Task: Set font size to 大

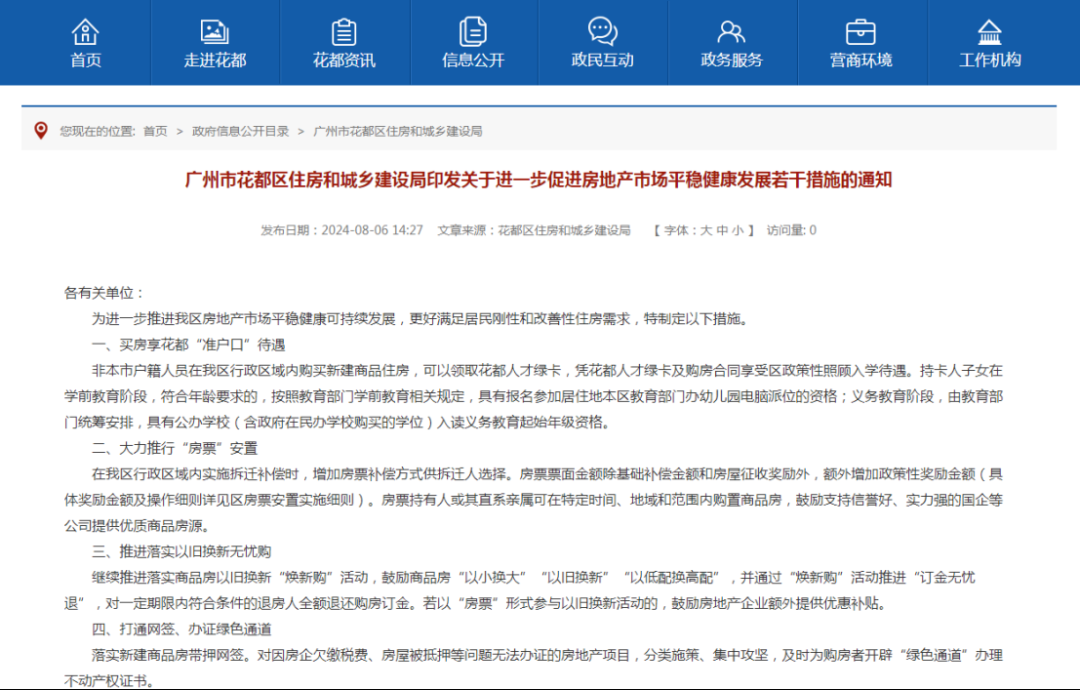Action: tap(706, 230)
